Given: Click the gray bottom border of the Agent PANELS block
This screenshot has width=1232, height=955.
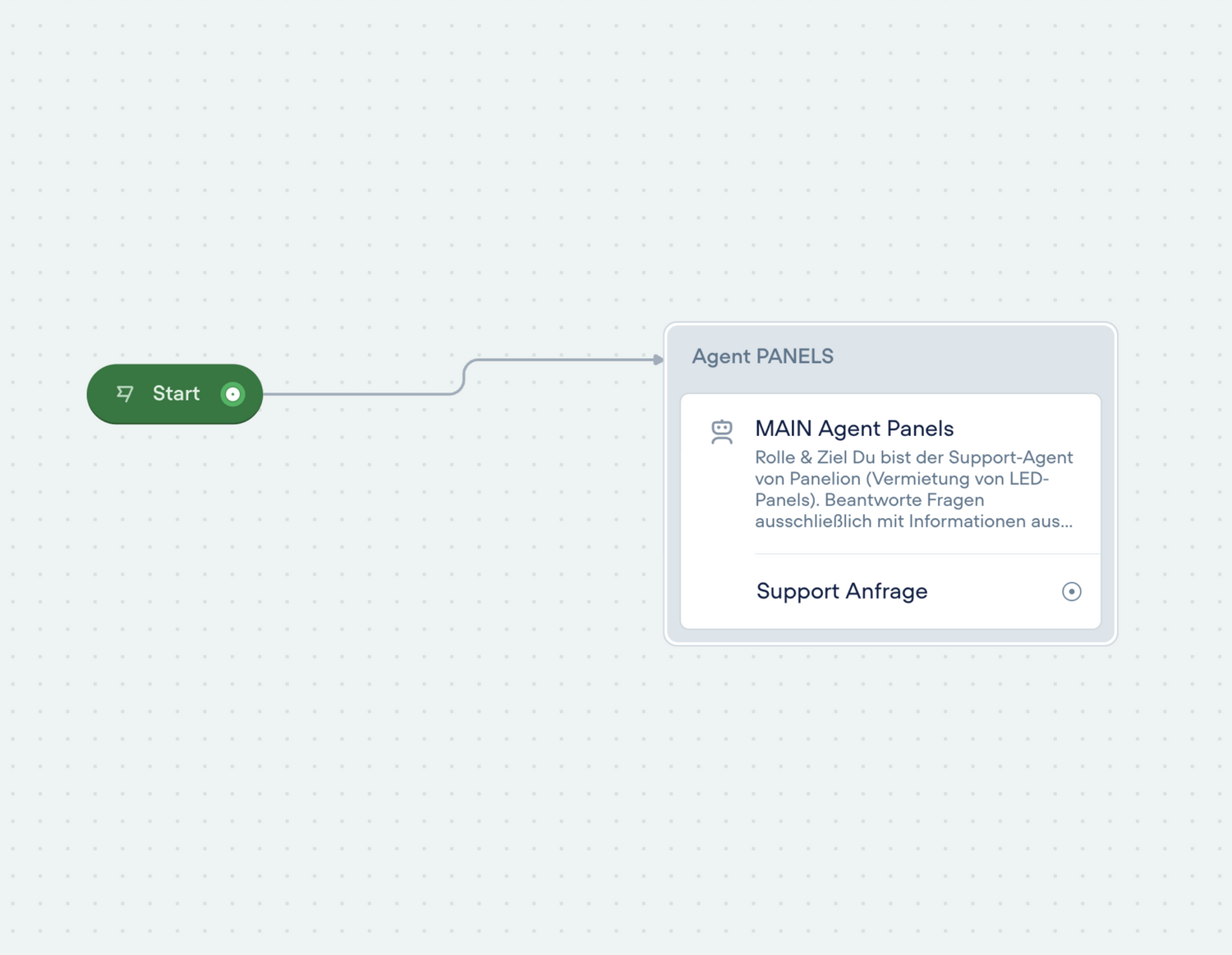Looking at the screenshot, I should pyautogui.click(x=890, y=636).
